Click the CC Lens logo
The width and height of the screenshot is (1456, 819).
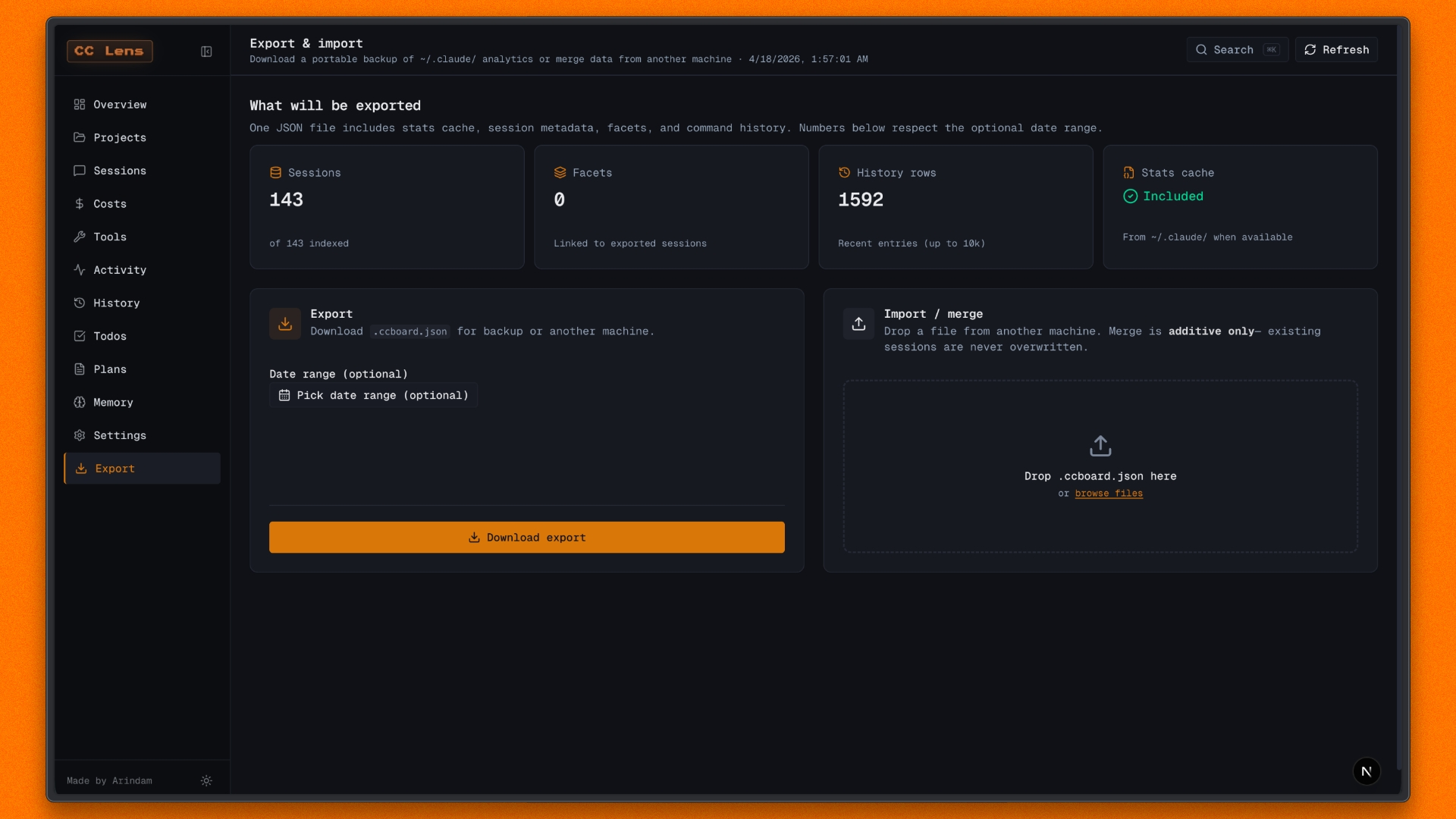(109, 51)
